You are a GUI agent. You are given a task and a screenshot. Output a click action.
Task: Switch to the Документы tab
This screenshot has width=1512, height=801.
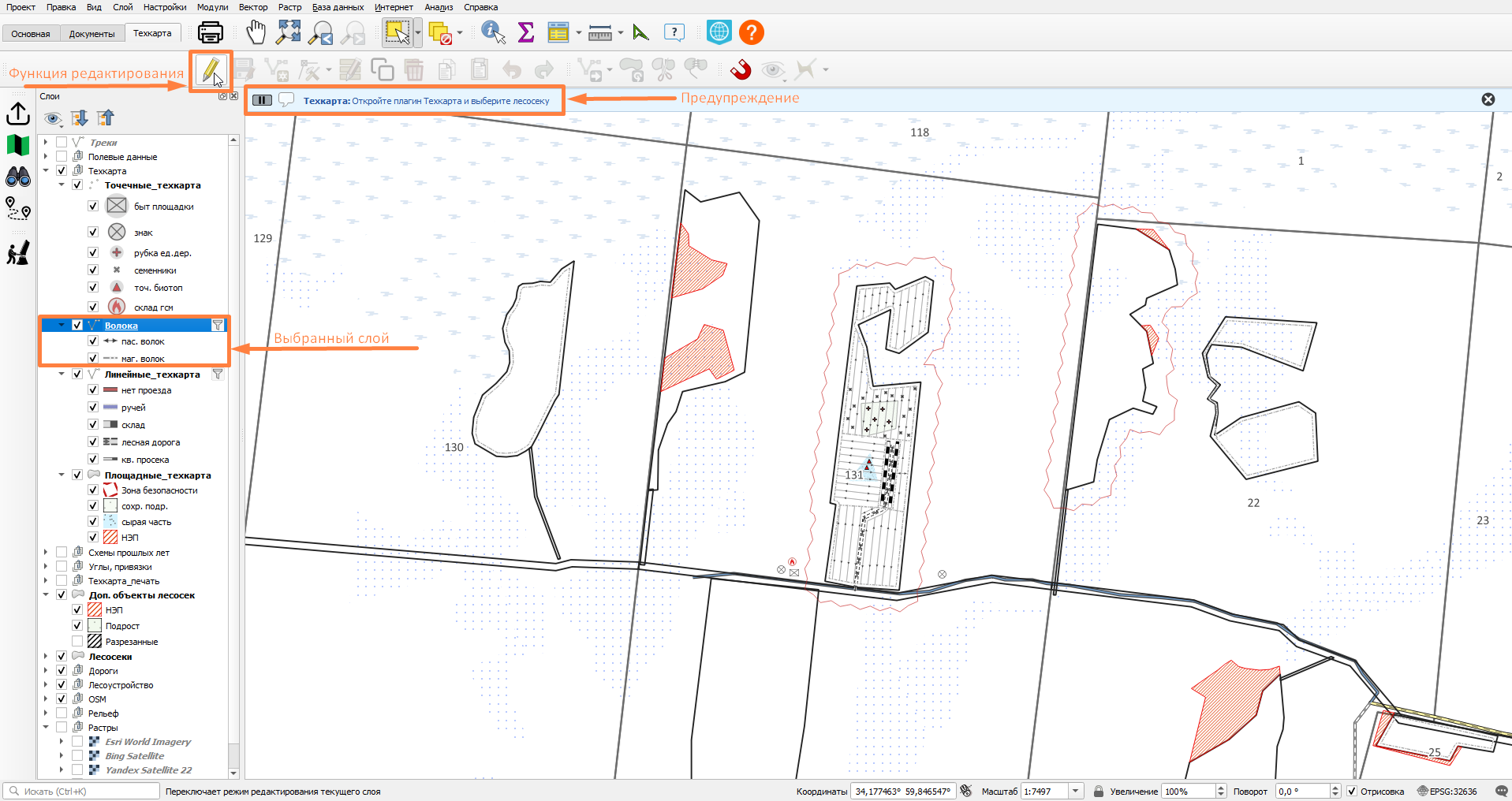[92, 33]
